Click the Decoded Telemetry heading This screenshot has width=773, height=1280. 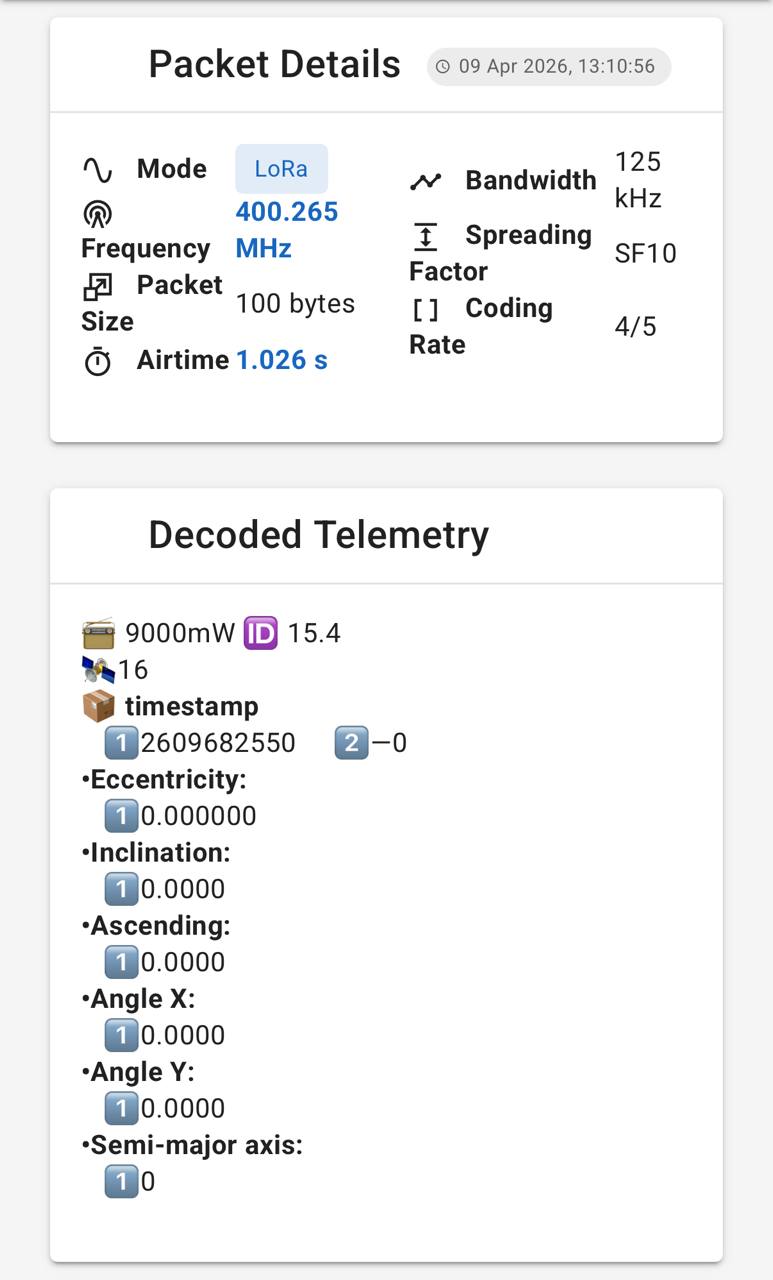[319, 534]
